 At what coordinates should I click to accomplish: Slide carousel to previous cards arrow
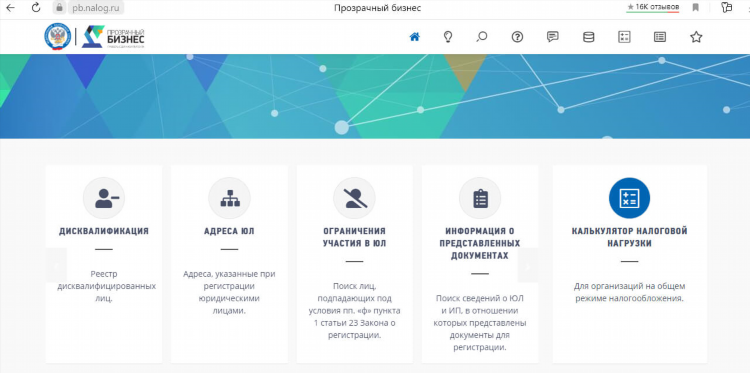coord(56,265)
